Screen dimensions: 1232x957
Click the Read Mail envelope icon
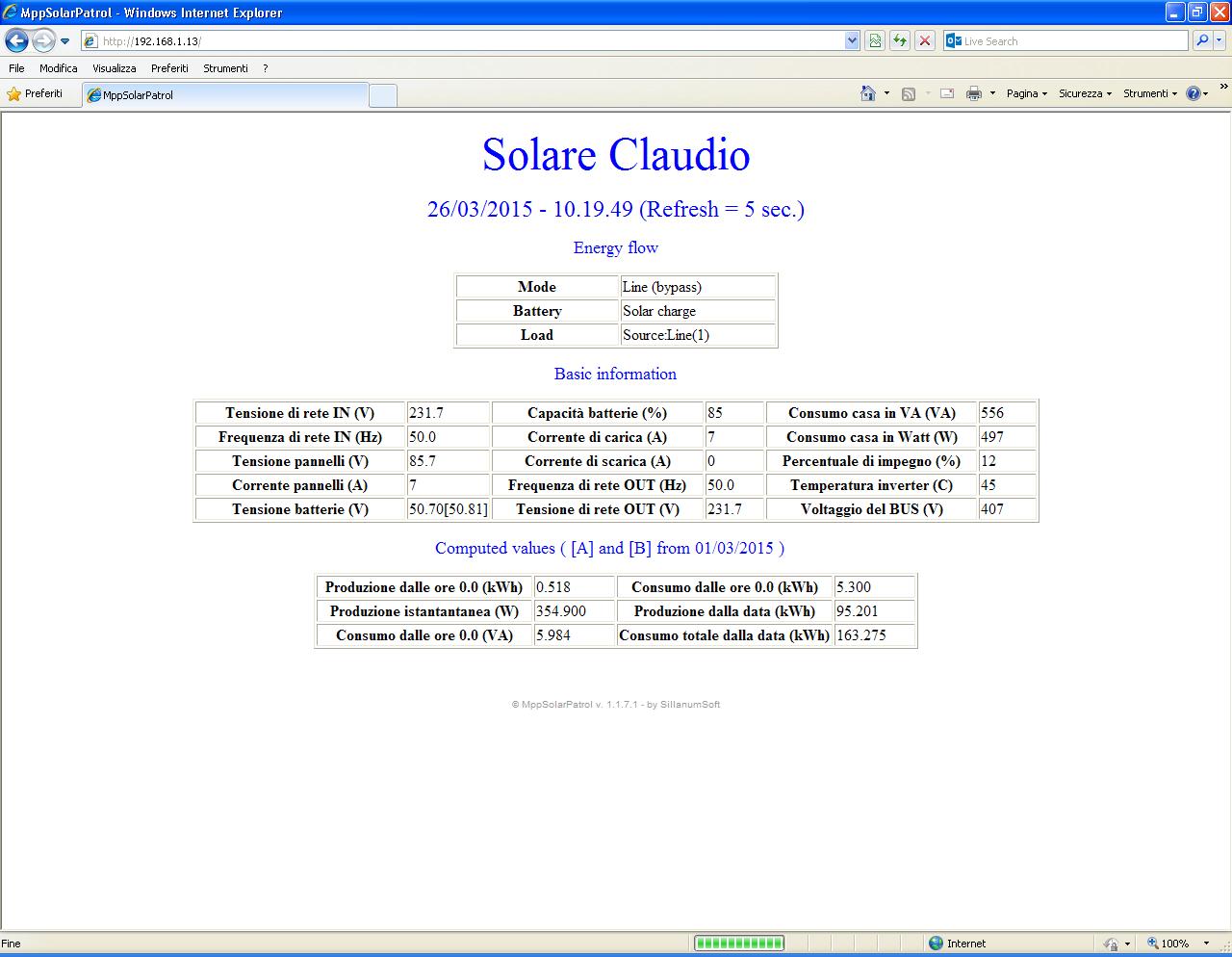tap(947, 93)
